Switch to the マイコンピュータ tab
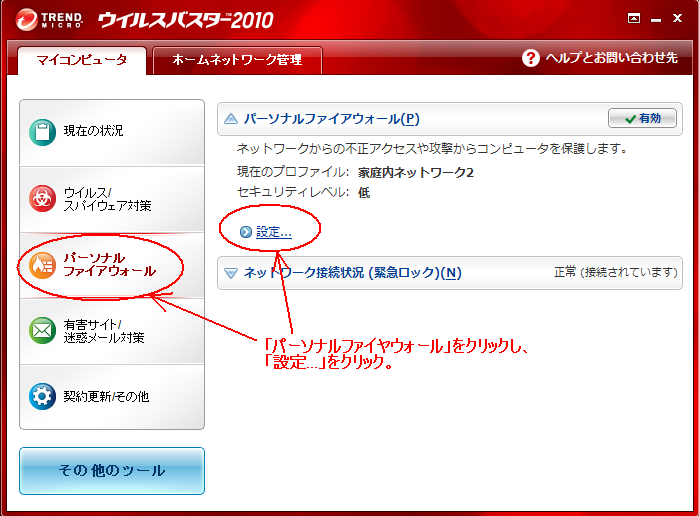The image size is (699, 516). [x=82, y=60]
